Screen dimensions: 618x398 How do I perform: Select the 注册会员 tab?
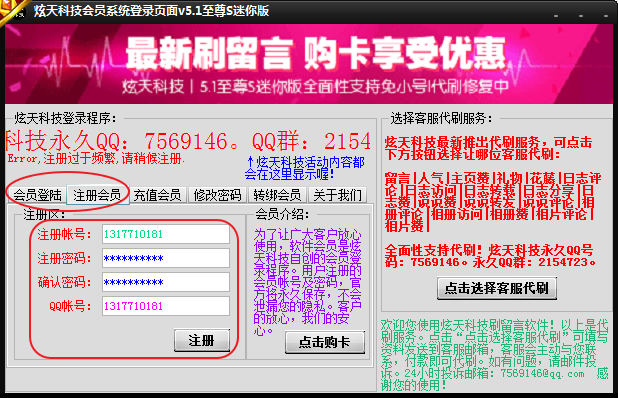pyautogui.click(x=97, y=195)
